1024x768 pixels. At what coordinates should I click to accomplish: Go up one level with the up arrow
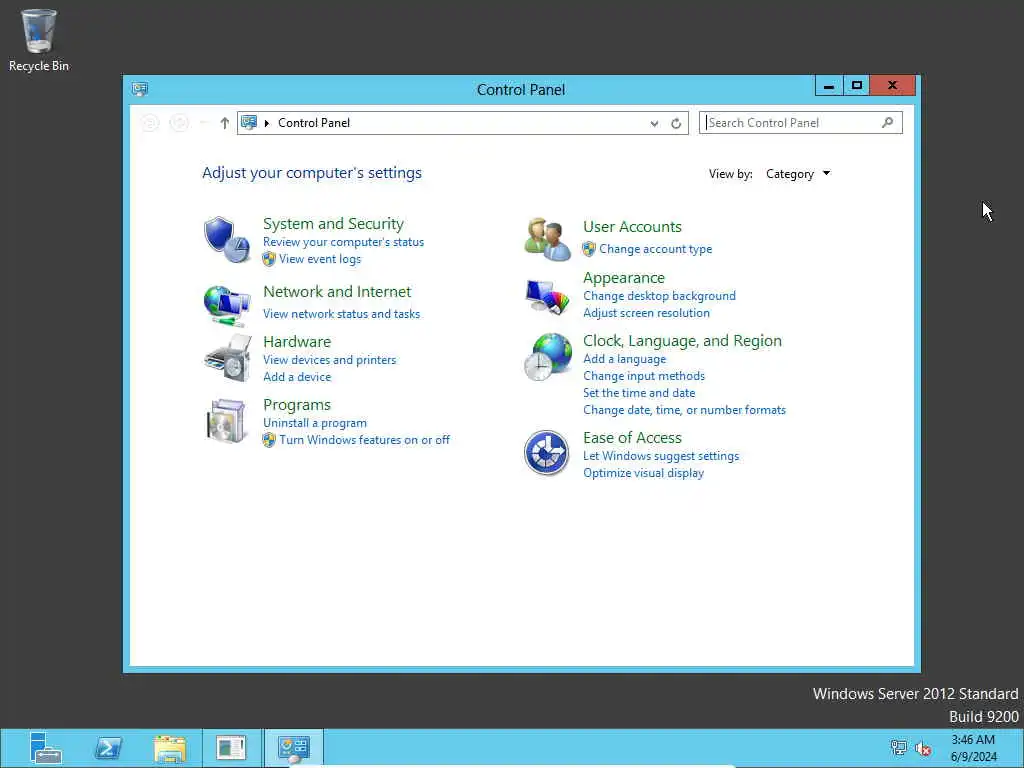tap(224, 123)
